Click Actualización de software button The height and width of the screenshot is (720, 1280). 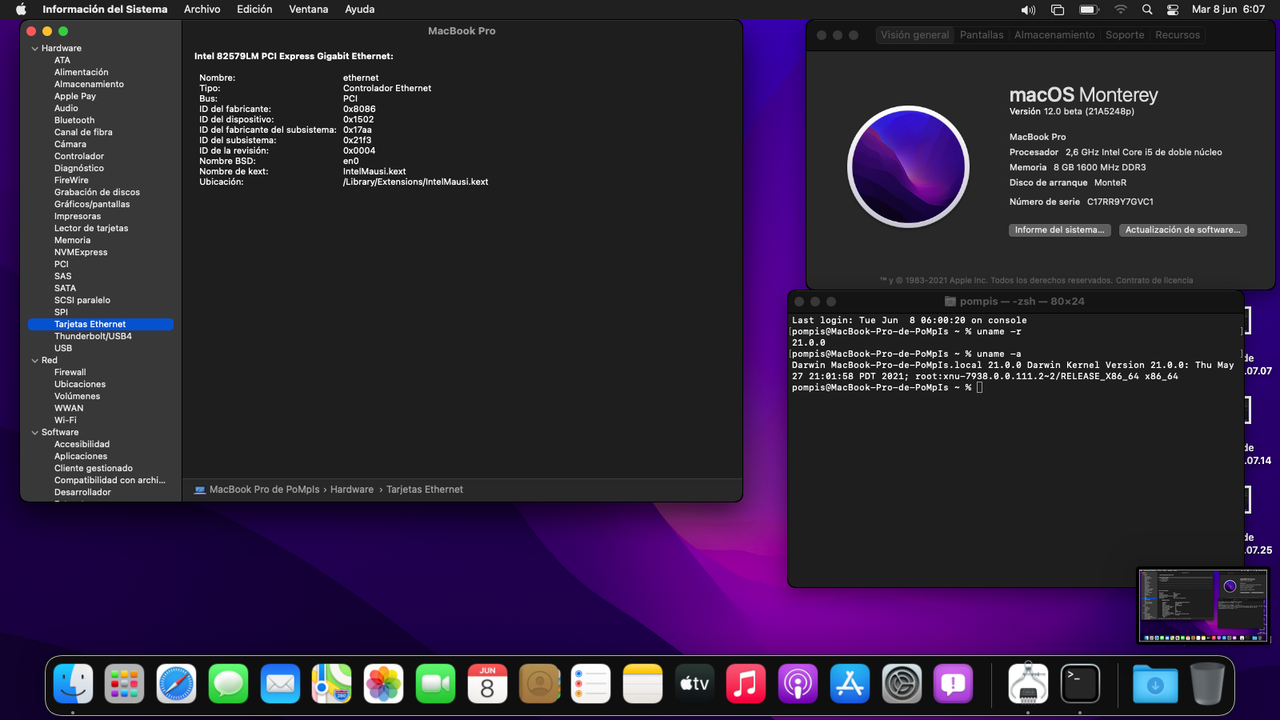tap(1182, 230)
